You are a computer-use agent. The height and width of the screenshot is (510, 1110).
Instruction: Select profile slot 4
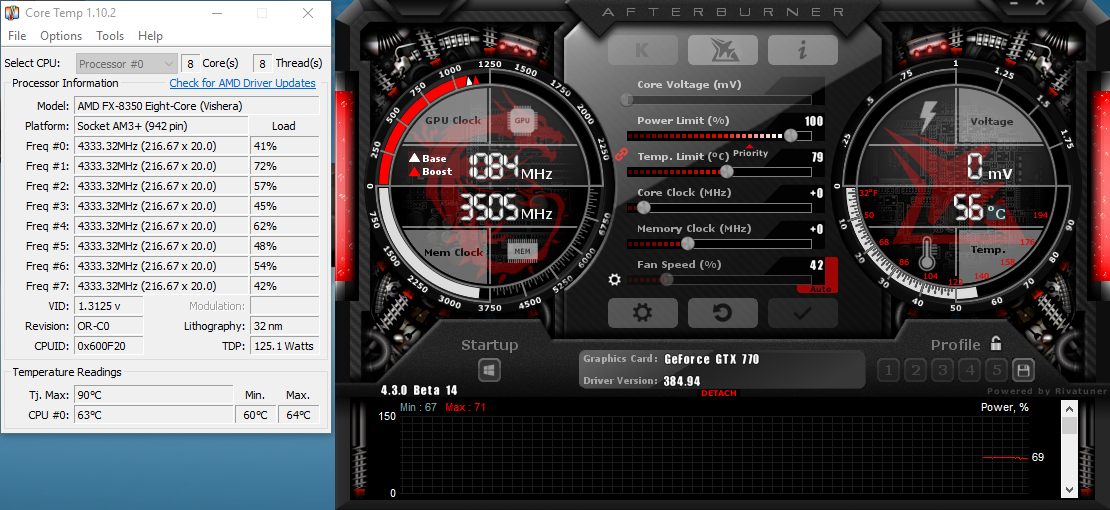click(x=970, y=370)
